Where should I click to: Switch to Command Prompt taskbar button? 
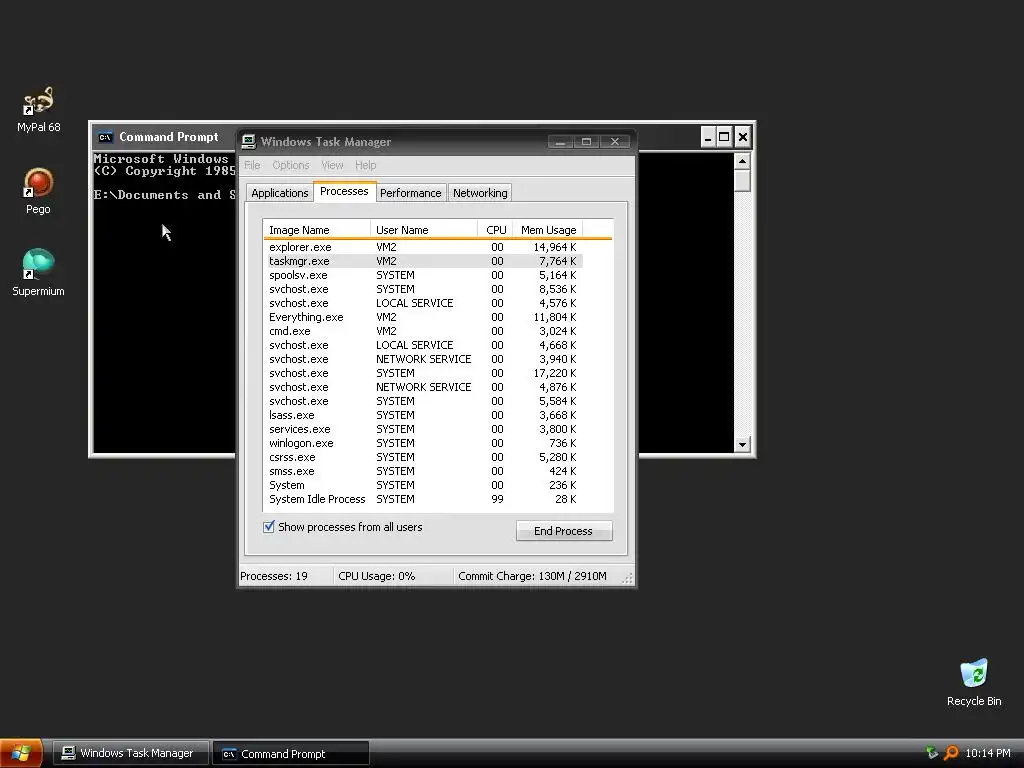pos(291,753)
